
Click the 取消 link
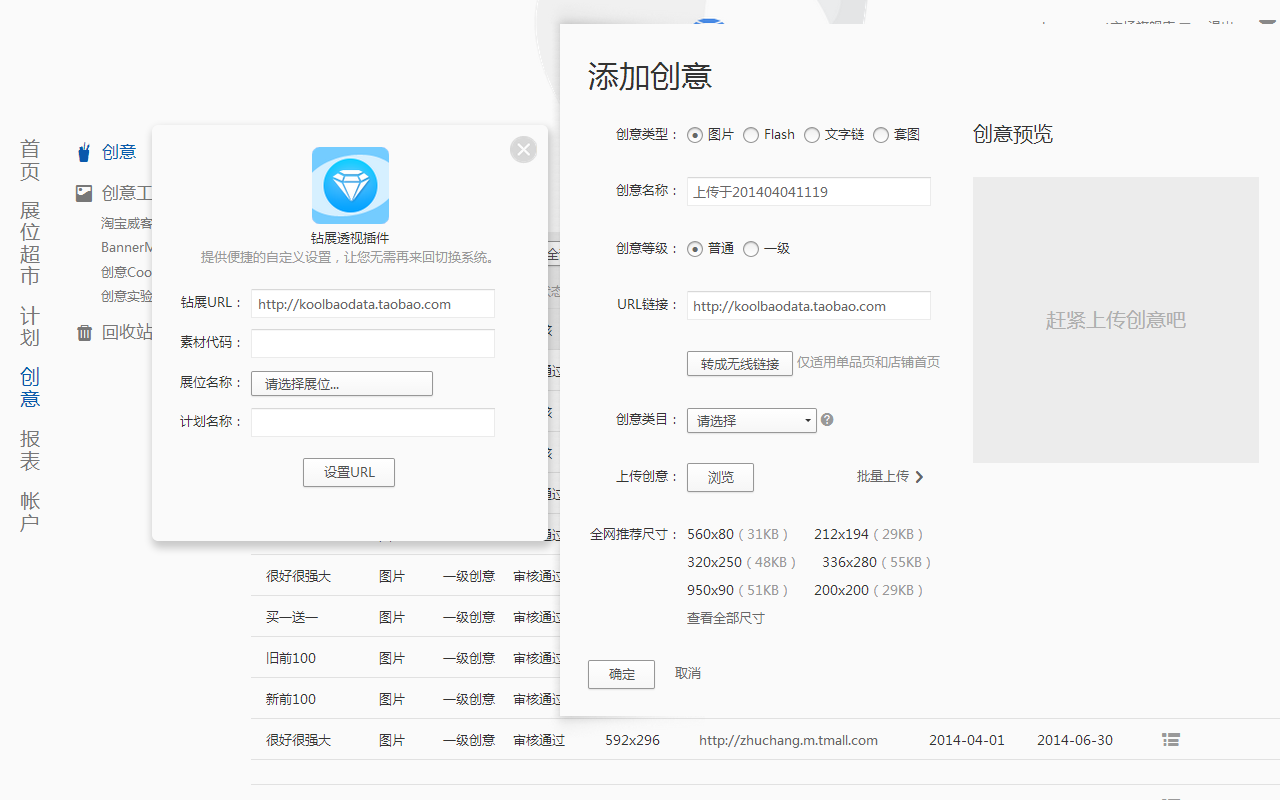[x=688, y=674]
